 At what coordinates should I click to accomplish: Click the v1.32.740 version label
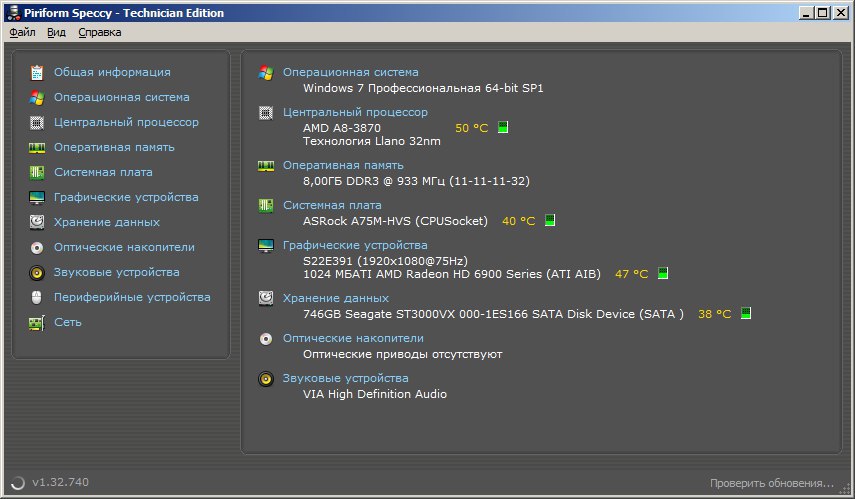[x=61, y=483]
